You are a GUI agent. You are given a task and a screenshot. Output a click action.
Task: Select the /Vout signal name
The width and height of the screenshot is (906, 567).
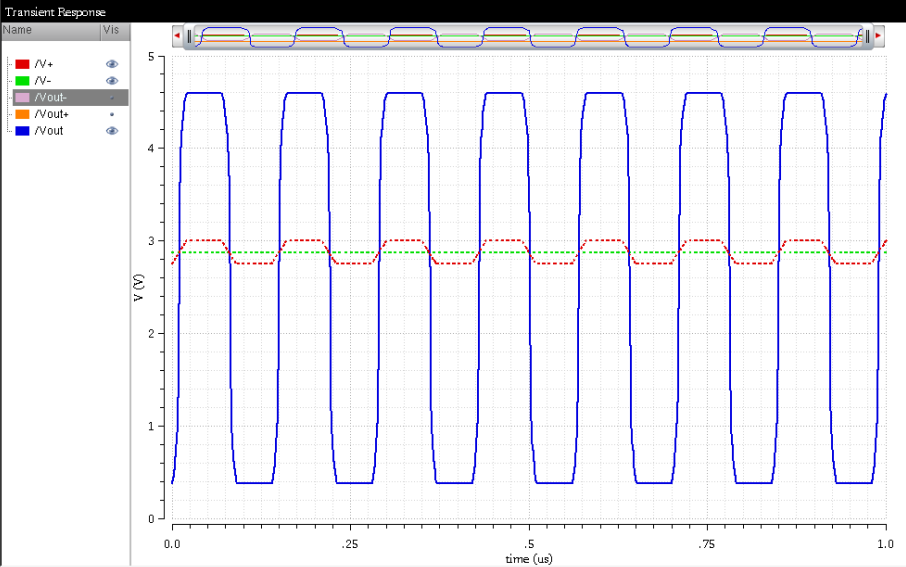49,131
